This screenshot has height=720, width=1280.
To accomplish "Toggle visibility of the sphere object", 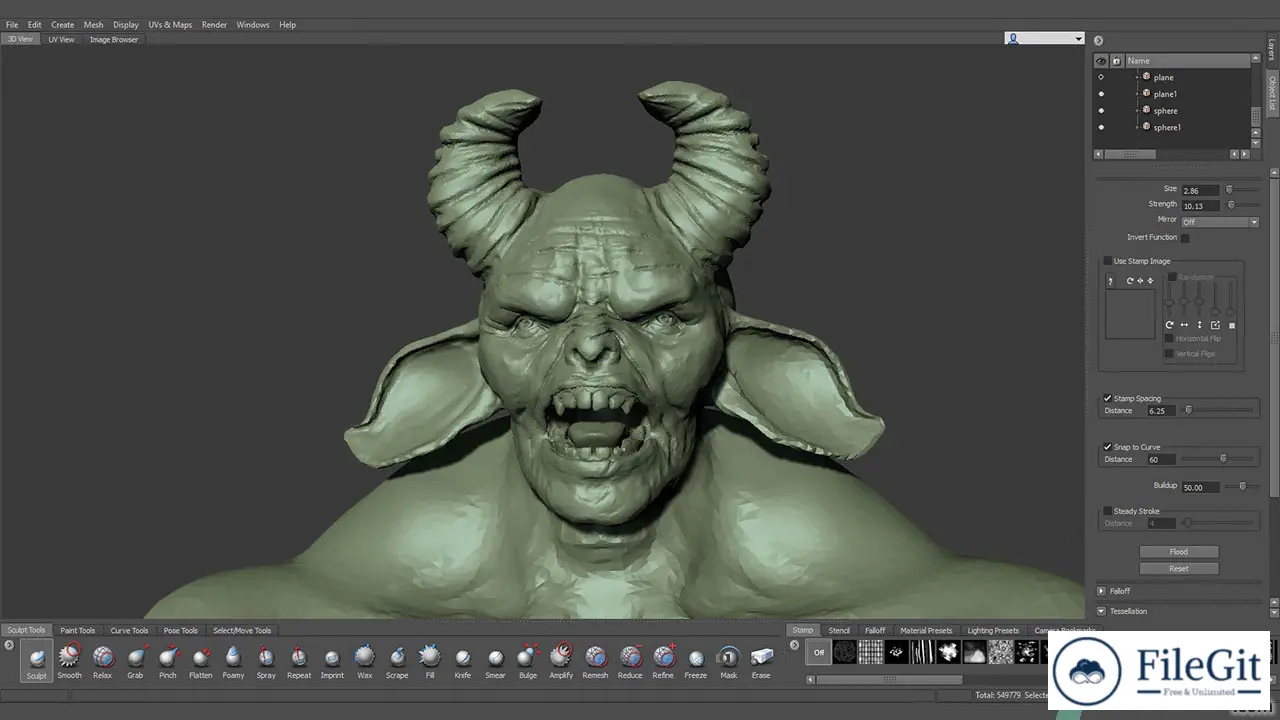I will tap(1101, 110).
